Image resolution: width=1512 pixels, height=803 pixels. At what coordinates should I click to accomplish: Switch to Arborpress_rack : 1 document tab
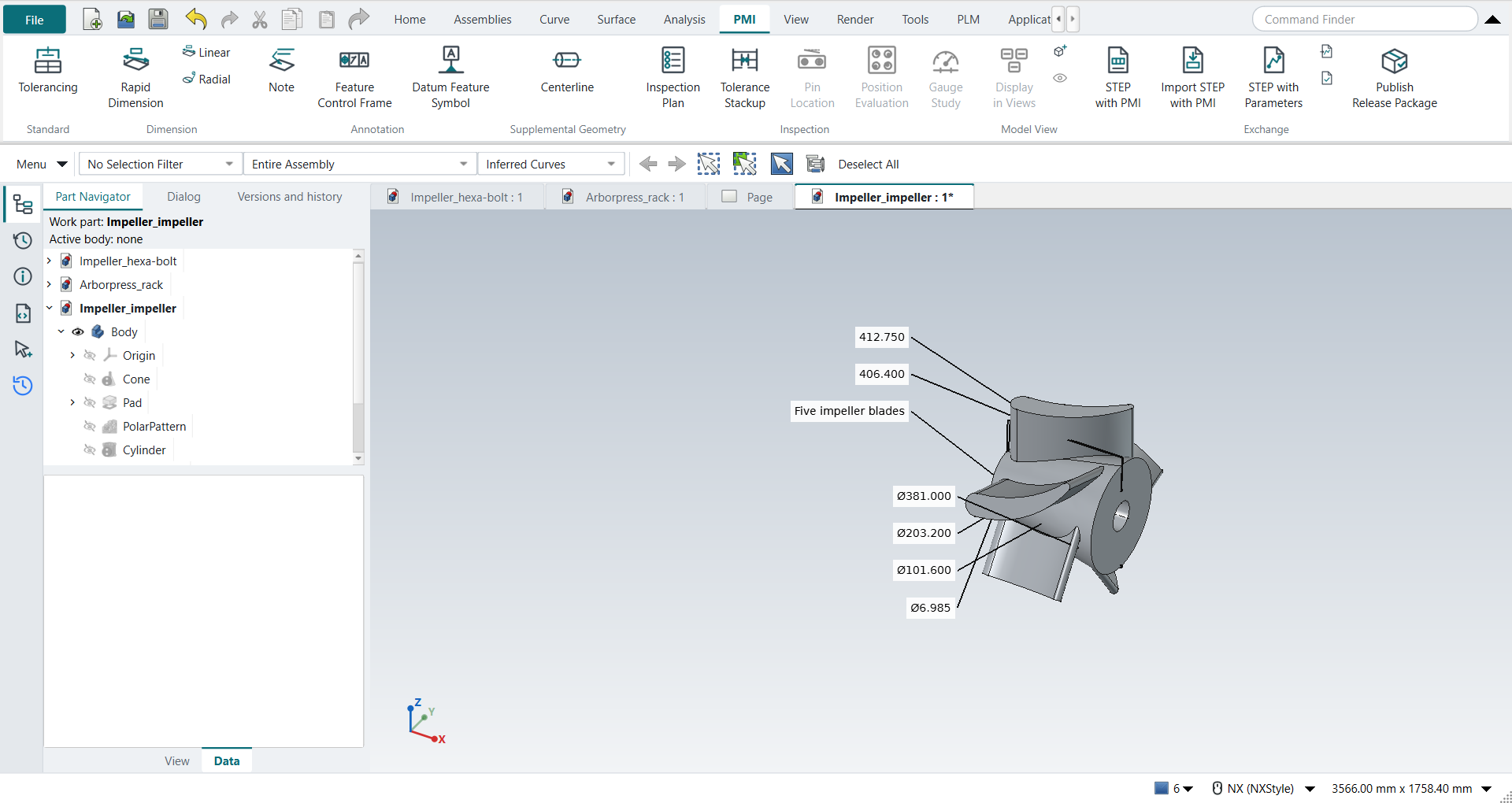[x=625, y=197]
